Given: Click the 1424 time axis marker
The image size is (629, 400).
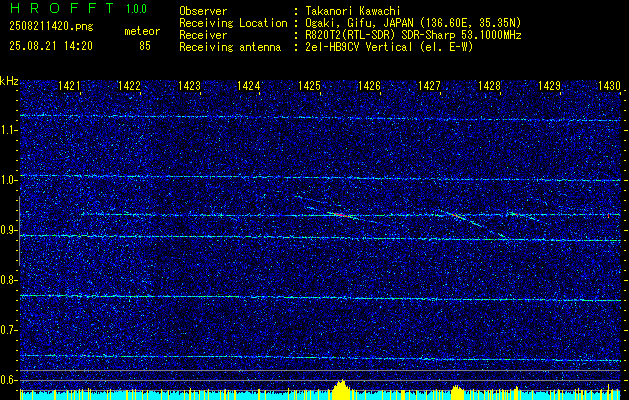Looking at the screenshot, I should pyautogui.click(x=249, y=85).
